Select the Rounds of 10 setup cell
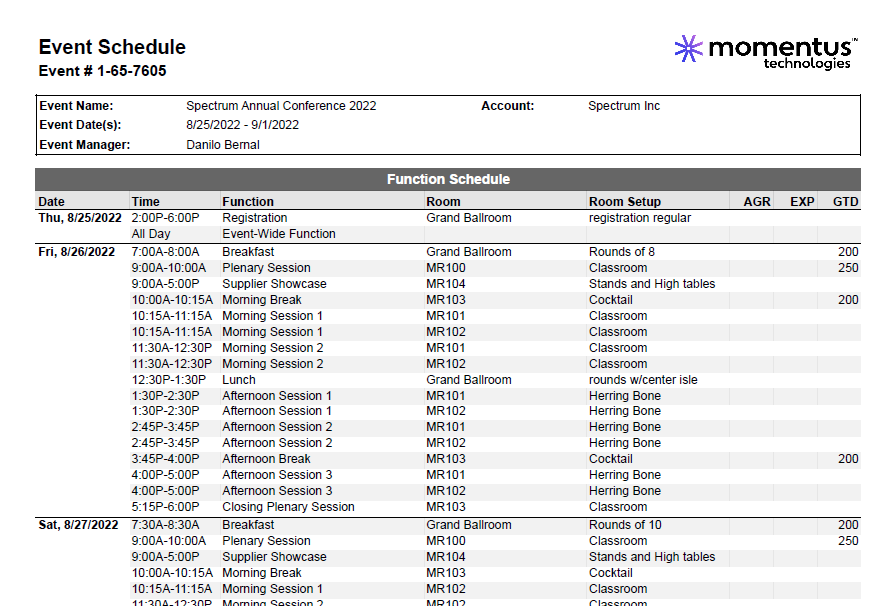The image size is (896, 606). (625, 525)
